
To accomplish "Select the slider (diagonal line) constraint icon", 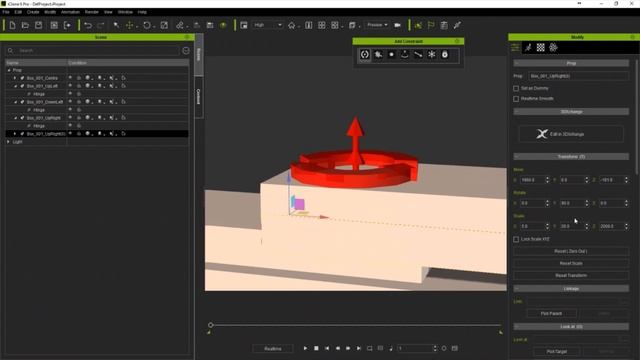I will coord(418,55).
